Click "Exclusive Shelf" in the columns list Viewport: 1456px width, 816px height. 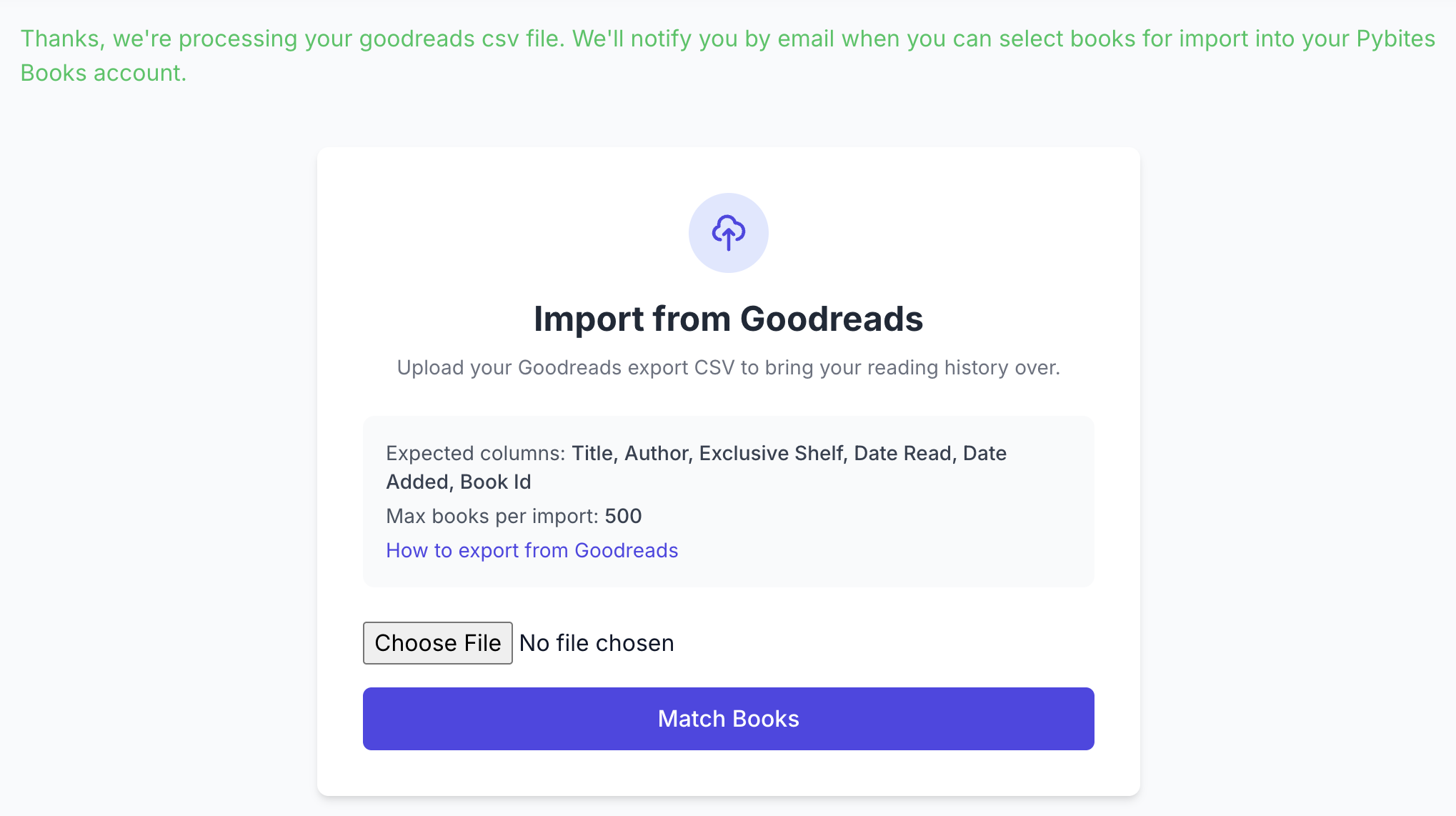[x=772, y=453]
